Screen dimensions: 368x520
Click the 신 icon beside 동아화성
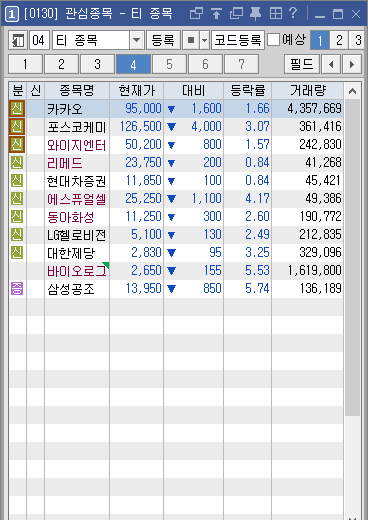click(x=17, y=217)
